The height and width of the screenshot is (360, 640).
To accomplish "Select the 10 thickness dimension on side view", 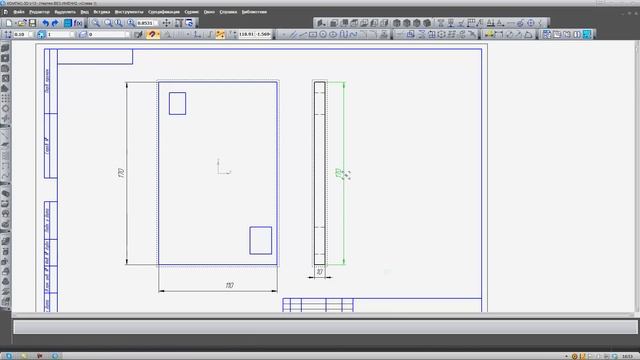I will [320, 271].
